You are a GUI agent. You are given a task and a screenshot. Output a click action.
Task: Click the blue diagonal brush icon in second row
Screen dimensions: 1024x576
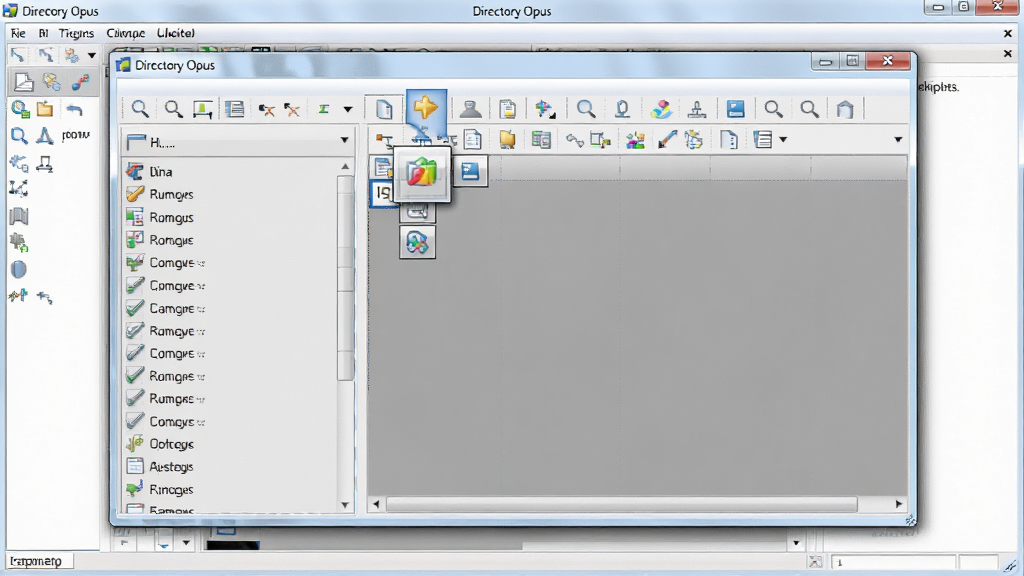point(666,139)
